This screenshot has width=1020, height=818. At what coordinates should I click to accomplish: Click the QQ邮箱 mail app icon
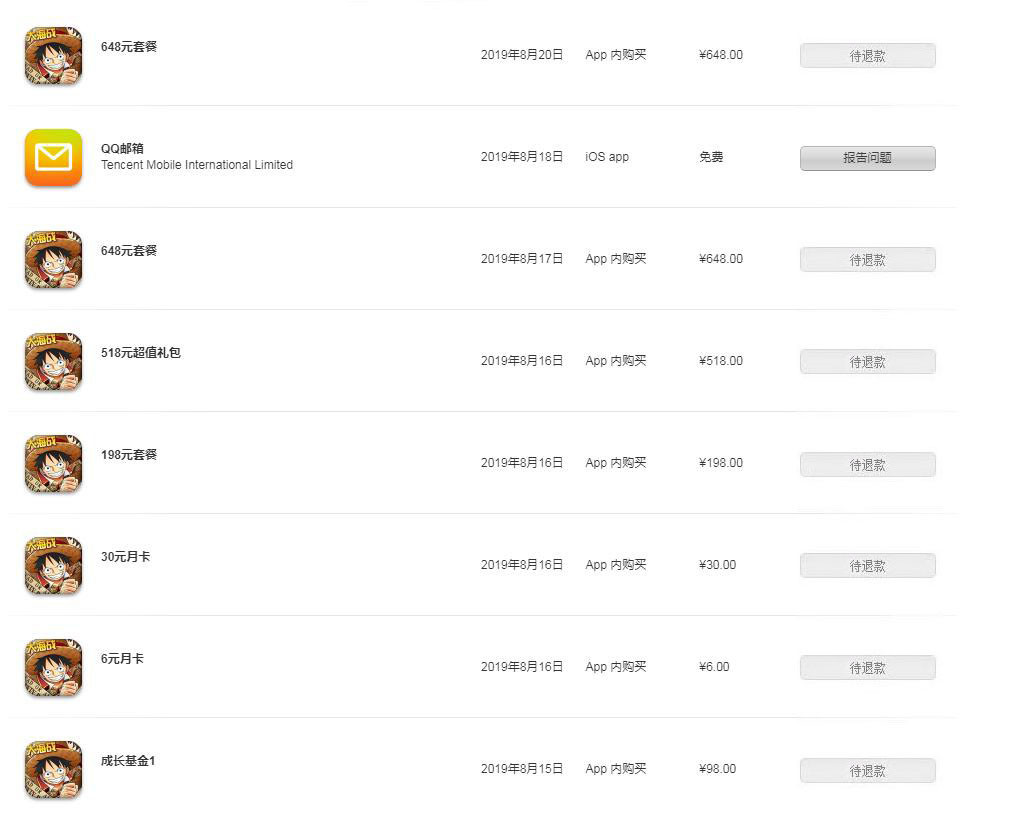(53, 157)
